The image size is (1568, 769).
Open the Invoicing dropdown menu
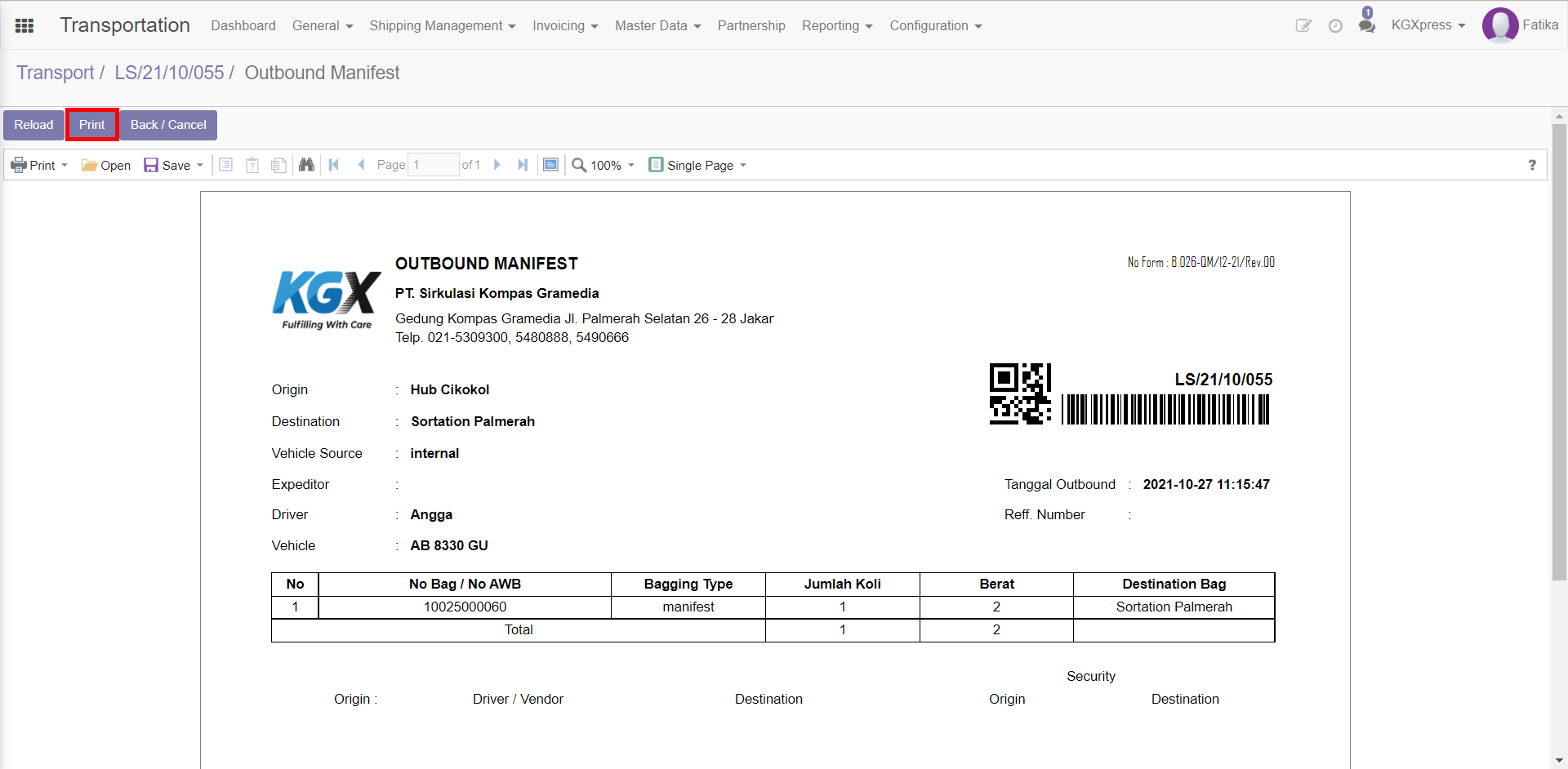(x=565, y=25)
